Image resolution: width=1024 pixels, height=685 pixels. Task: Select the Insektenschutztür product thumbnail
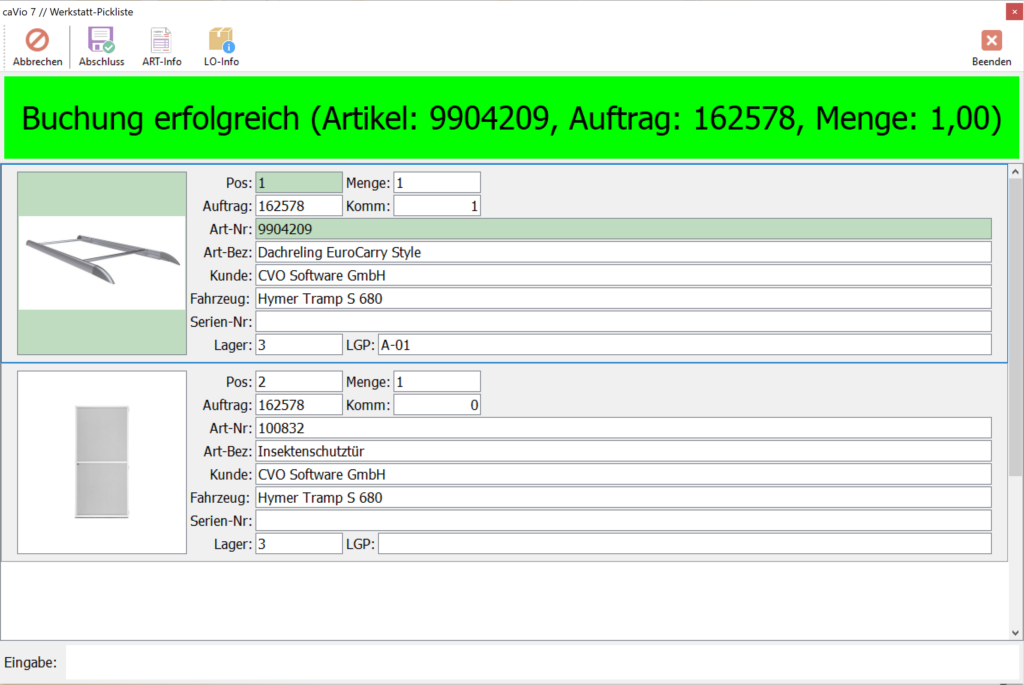pos(102,462)
